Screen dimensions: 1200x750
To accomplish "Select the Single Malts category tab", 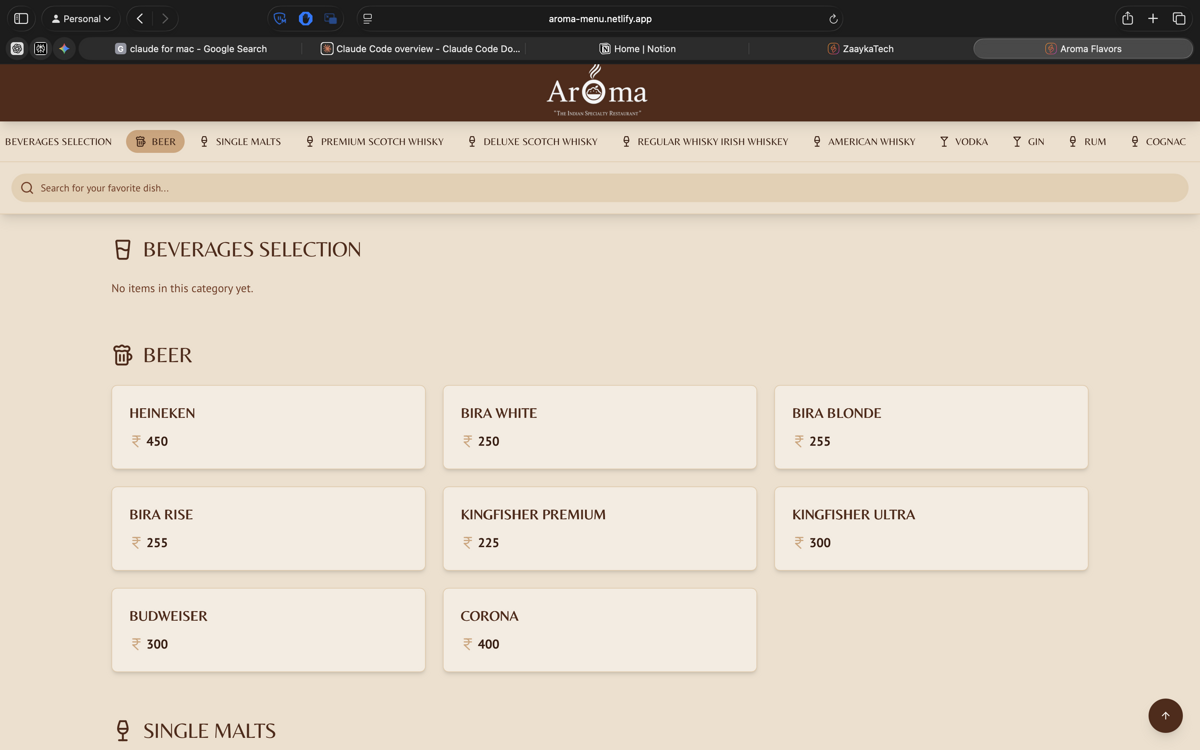I will click(240, 142).
